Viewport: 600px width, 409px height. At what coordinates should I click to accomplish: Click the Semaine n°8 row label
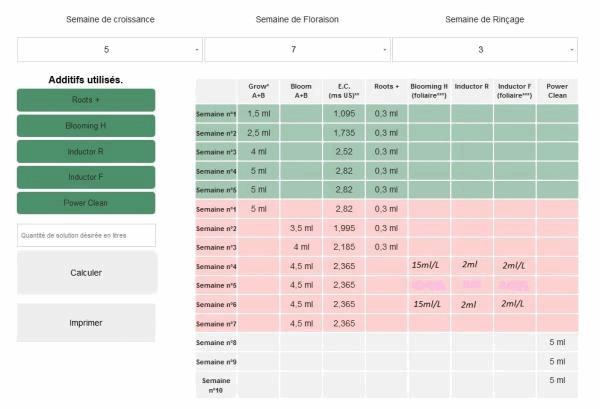point(216,343)
